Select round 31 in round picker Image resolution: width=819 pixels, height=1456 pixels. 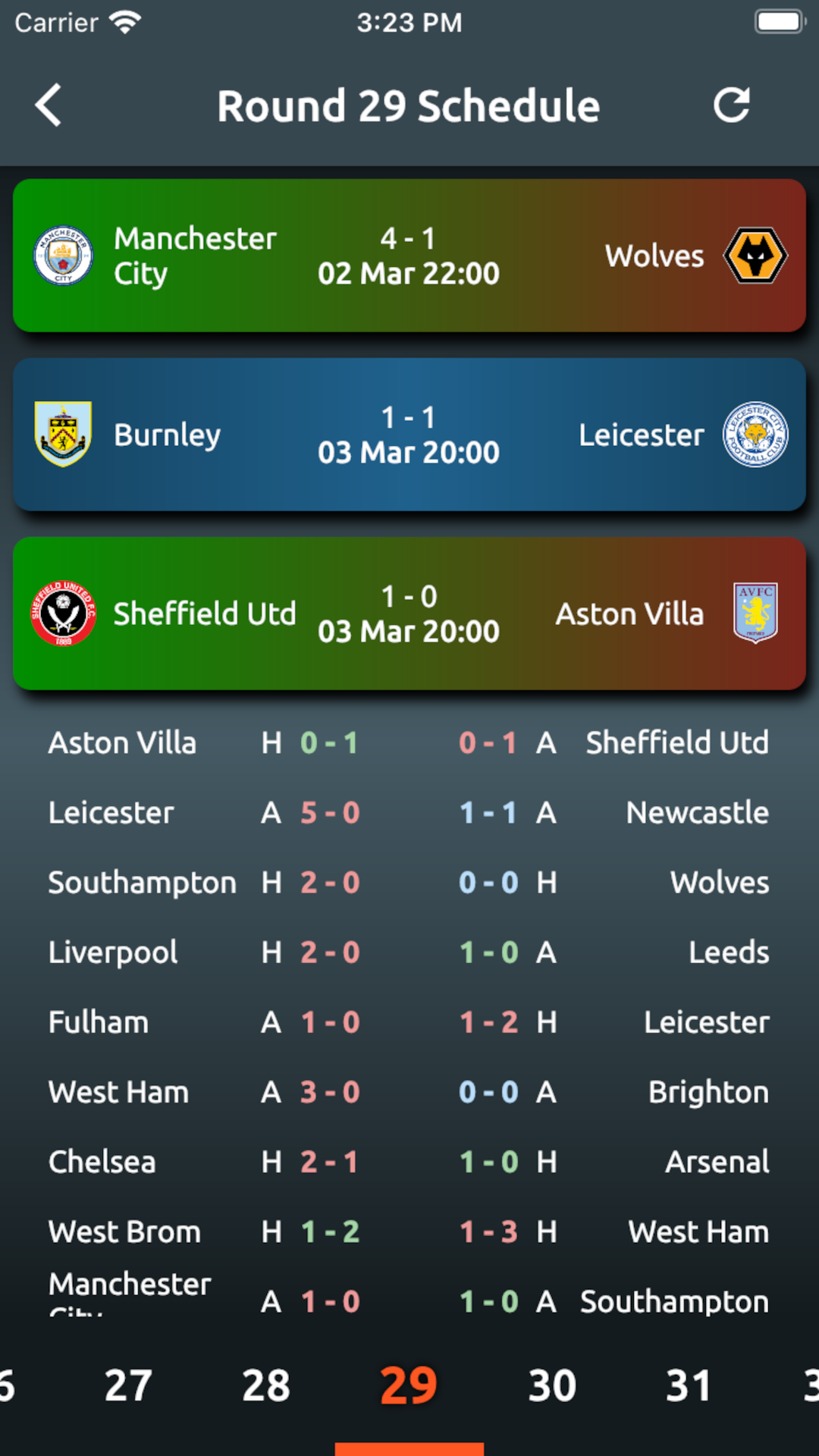689,1385
